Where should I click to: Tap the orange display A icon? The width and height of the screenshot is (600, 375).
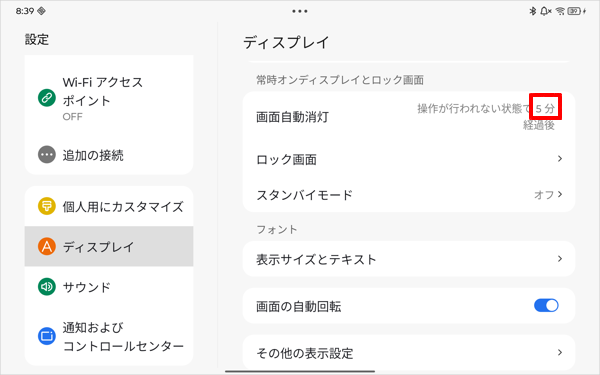[x=47, y=246]
